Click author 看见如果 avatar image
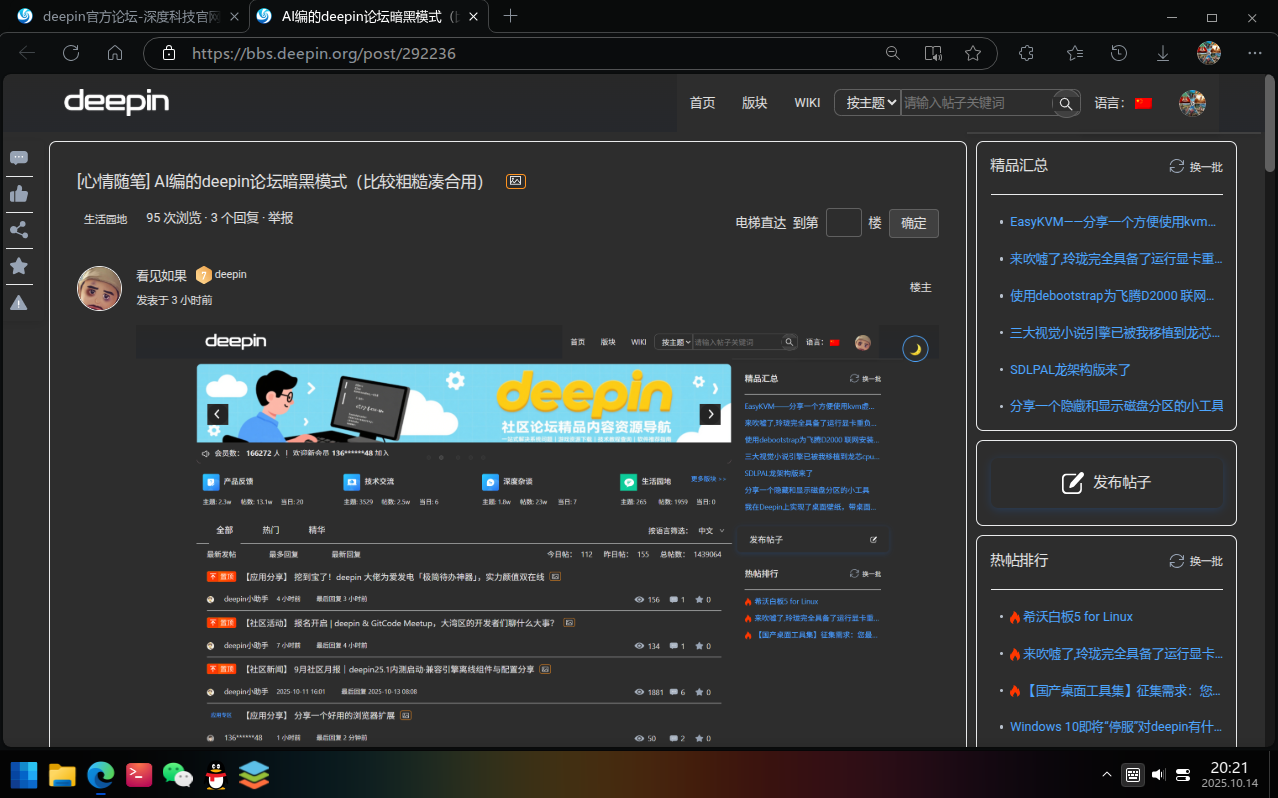Image resolution: width=1278 pixels, height=798 pixels. [99, 288]
